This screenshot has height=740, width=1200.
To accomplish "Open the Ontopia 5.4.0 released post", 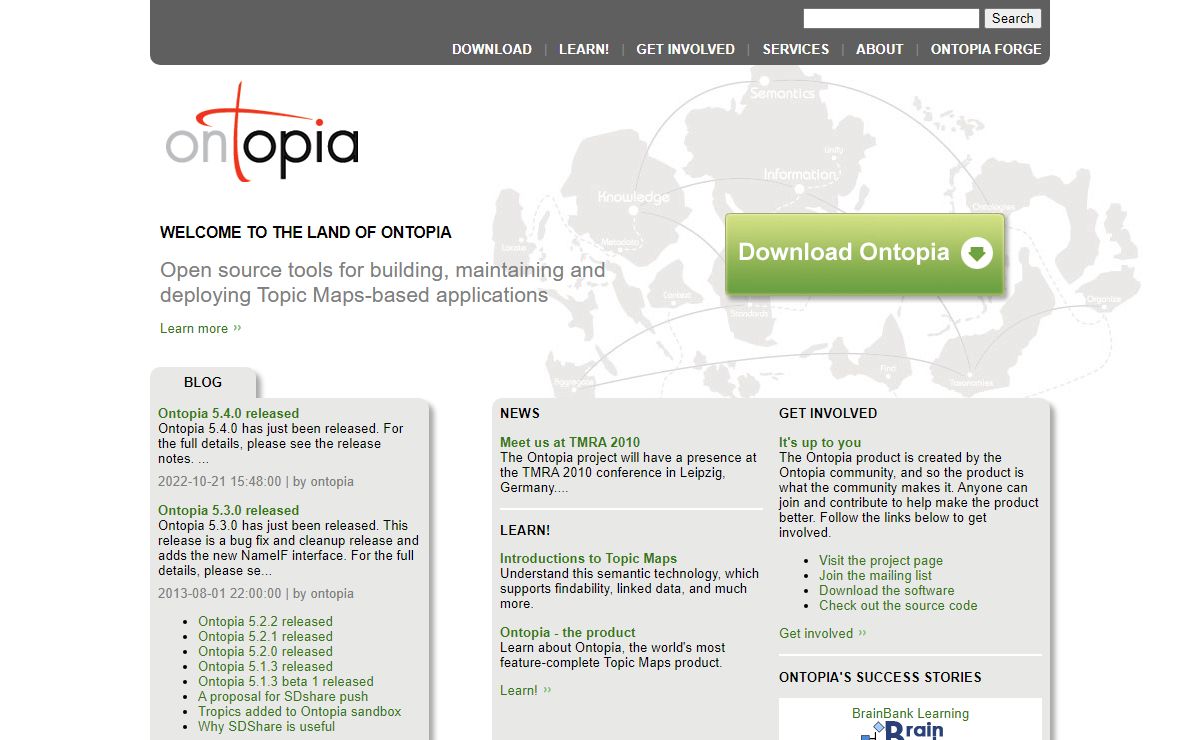I will (x=228, y=413).
